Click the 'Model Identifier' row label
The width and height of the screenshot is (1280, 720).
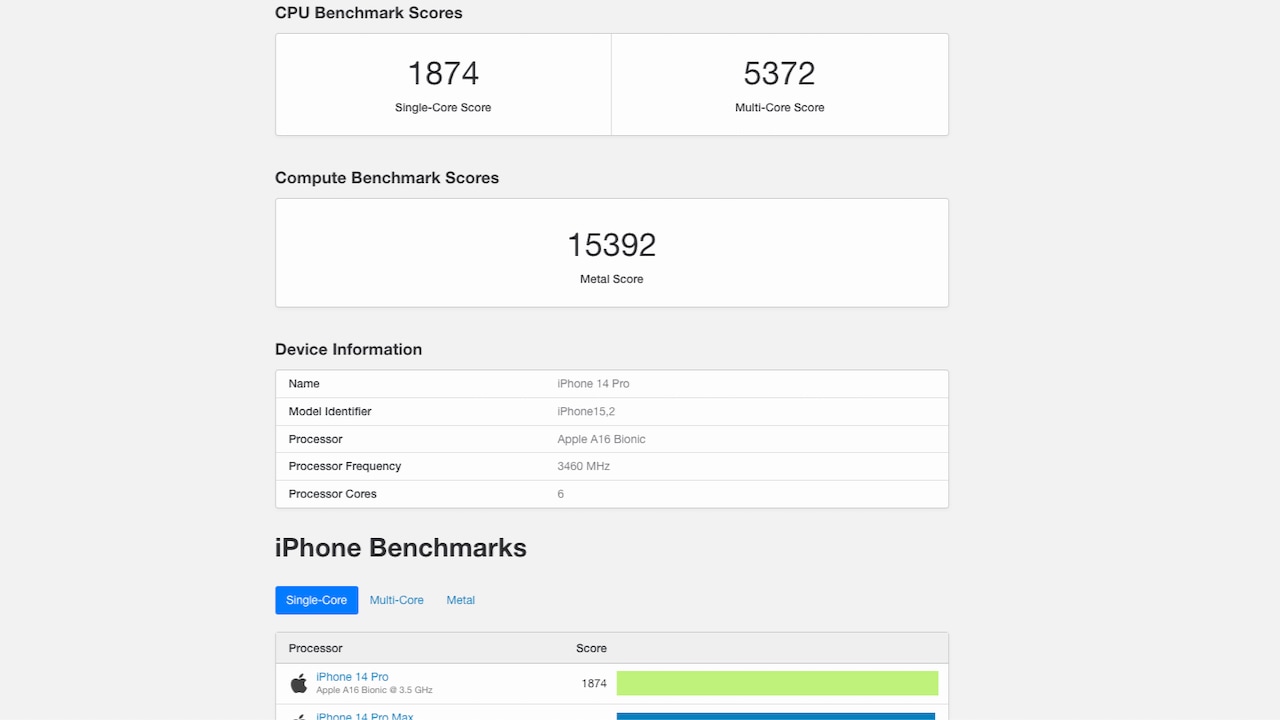click(330, 411)
